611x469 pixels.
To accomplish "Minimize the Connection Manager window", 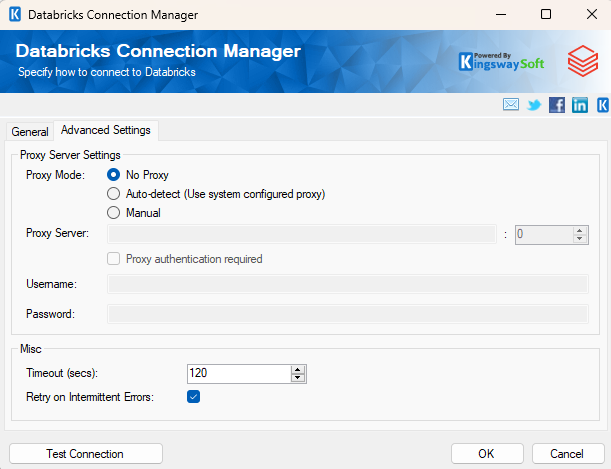I will coord(501,14).
